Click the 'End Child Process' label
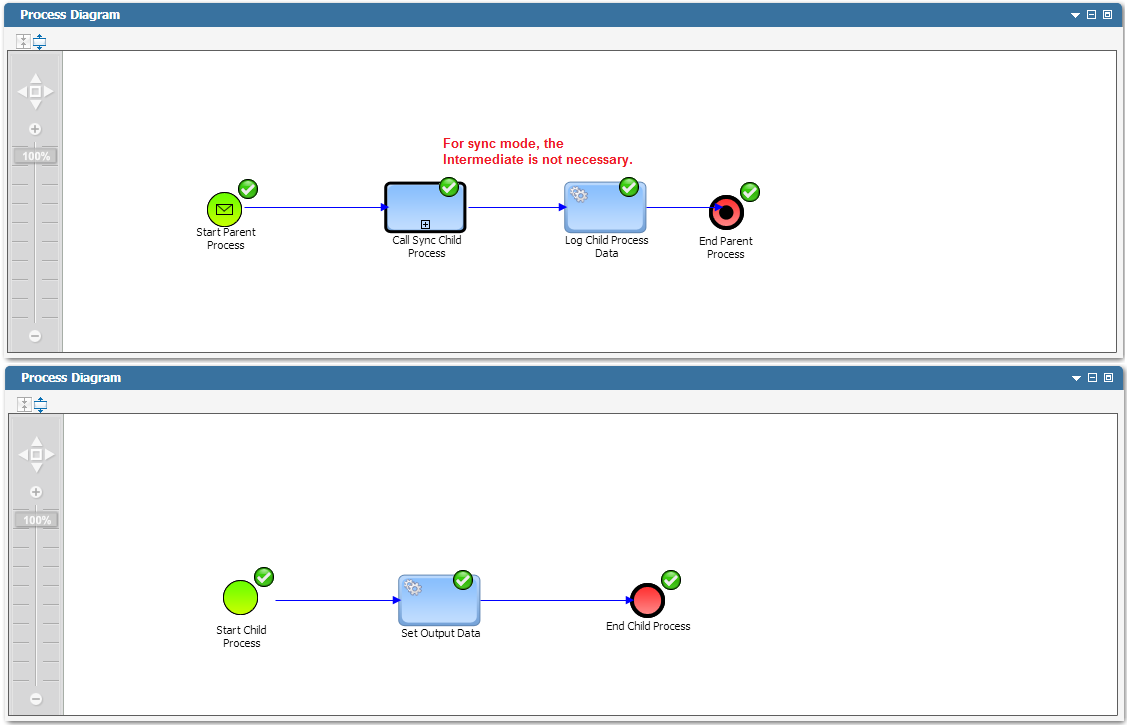Image resolution: width=1127 pixels, height=726 pixels. point(648,626)
